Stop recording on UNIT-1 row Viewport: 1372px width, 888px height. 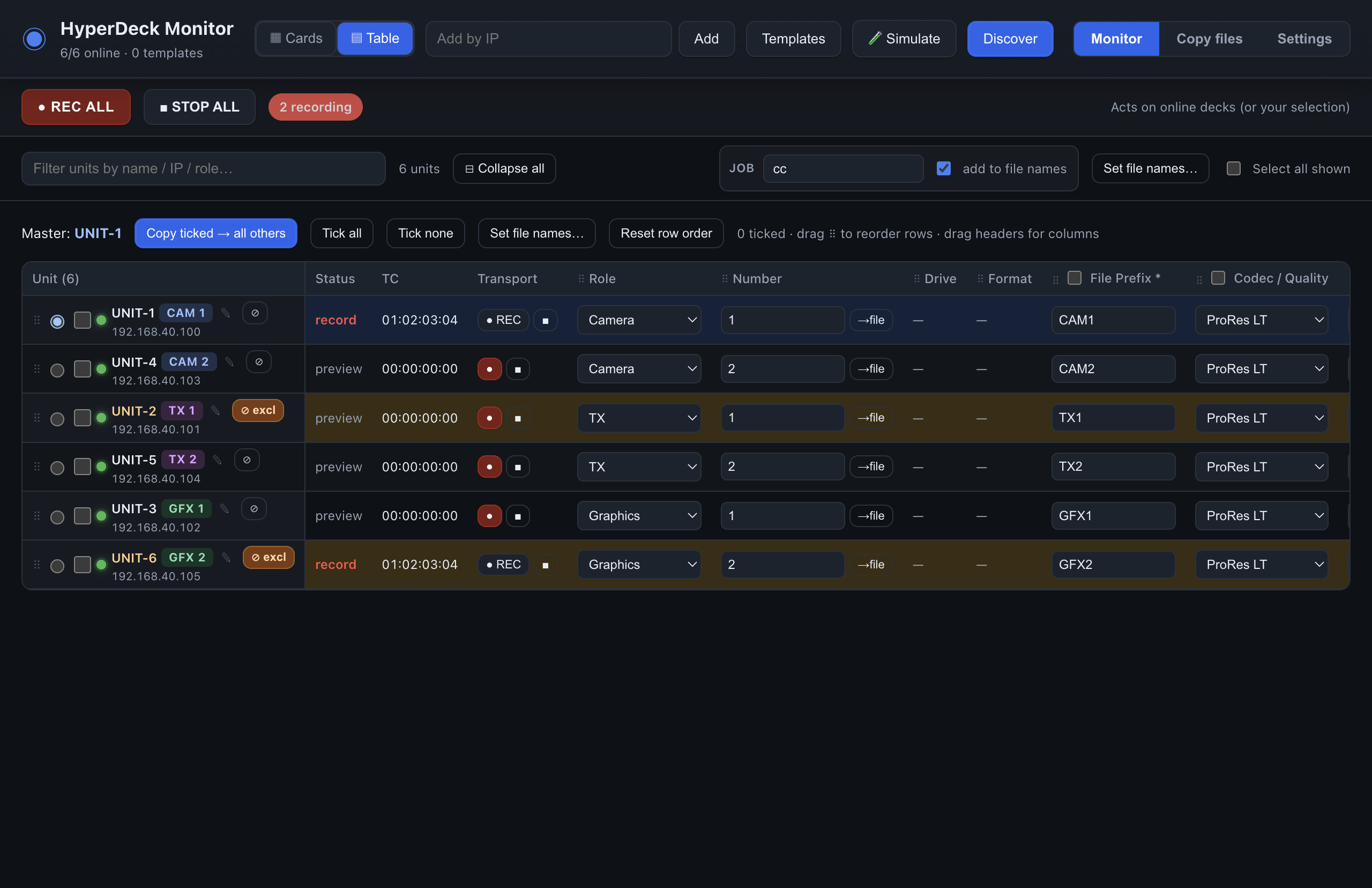[545, 320]
